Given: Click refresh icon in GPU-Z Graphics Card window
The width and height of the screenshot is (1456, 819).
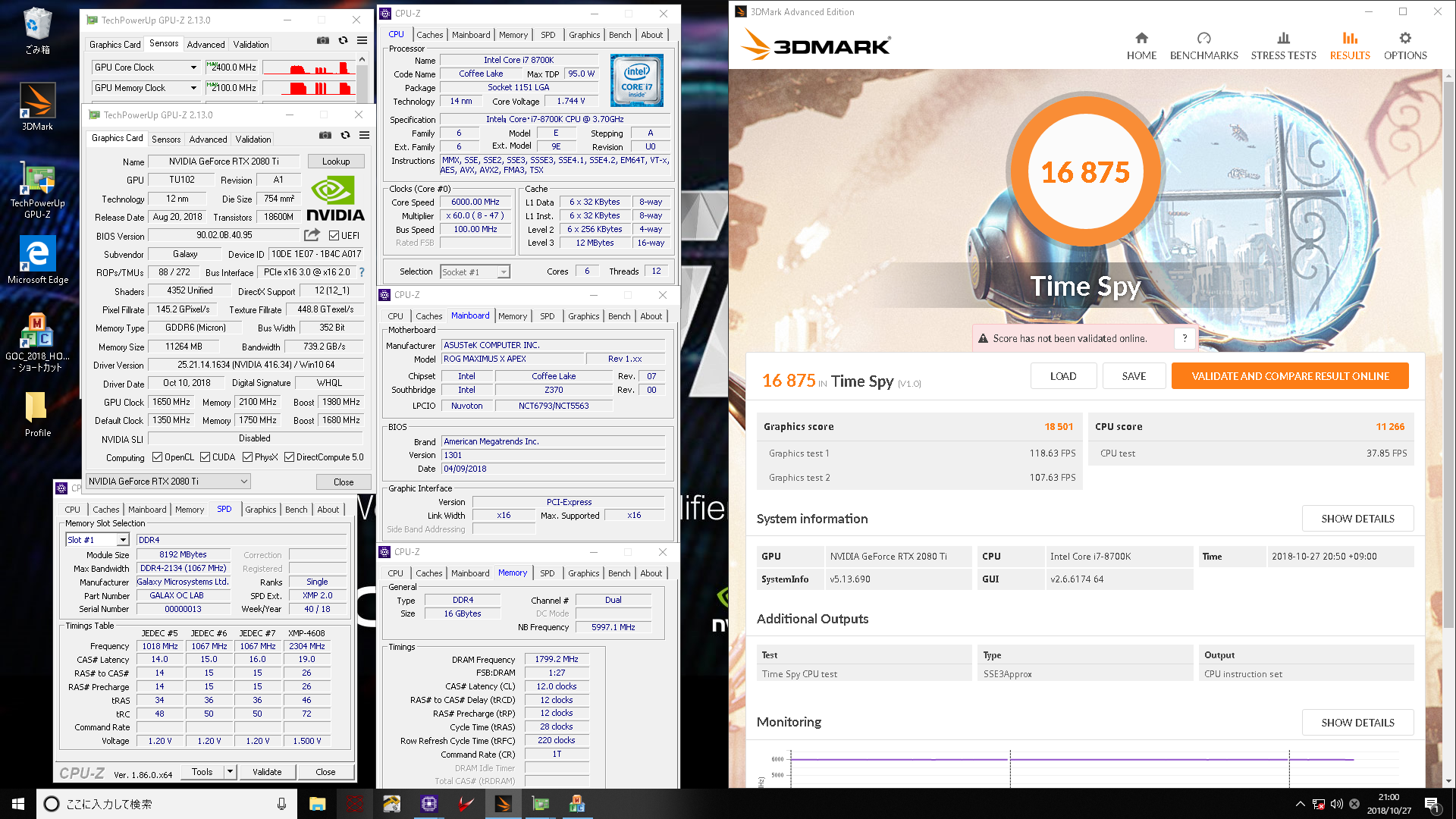Looking at the screenshot, I should coord(345,136).
